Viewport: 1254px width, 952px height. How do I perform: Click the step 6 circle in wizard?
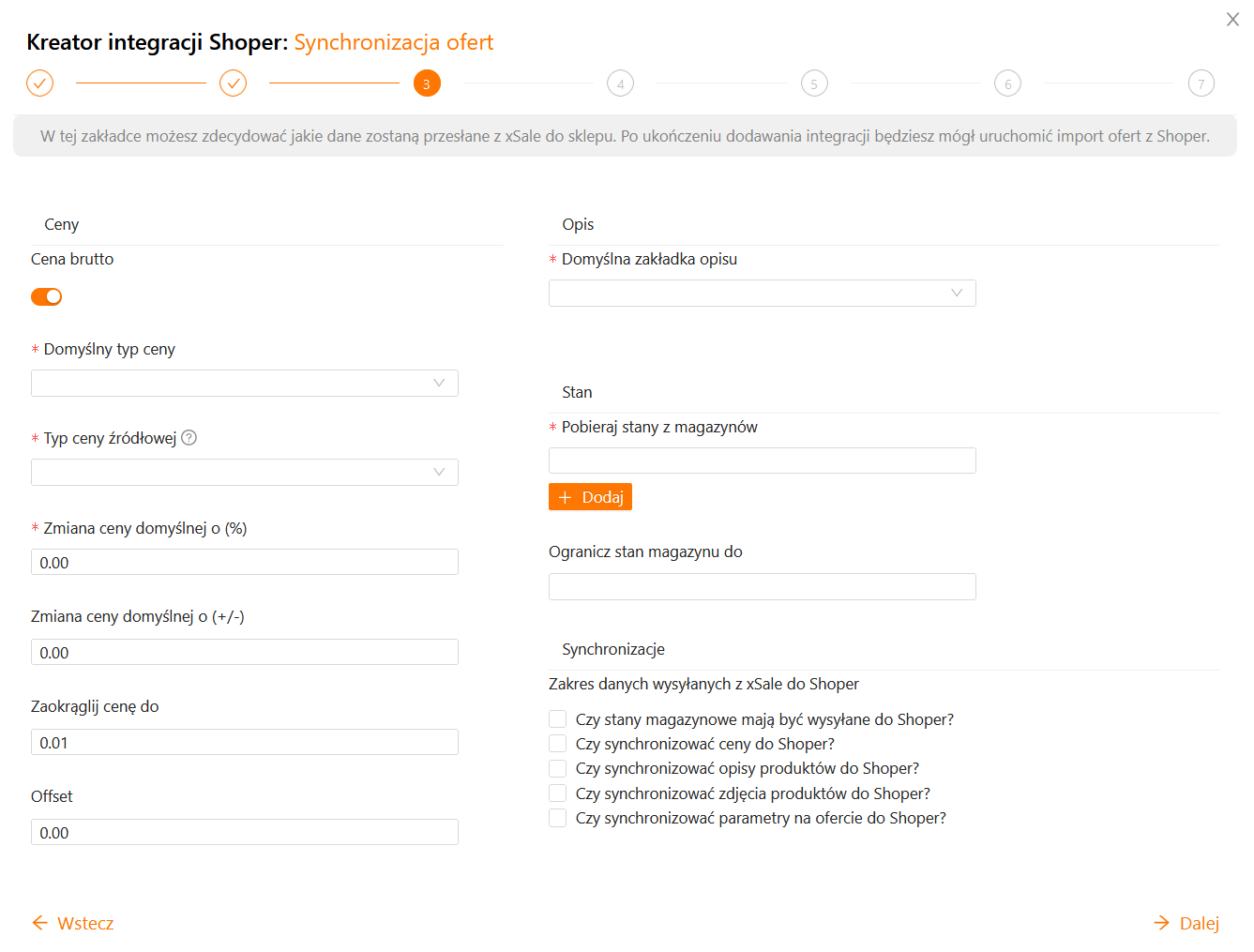[x=1007, y=83]
